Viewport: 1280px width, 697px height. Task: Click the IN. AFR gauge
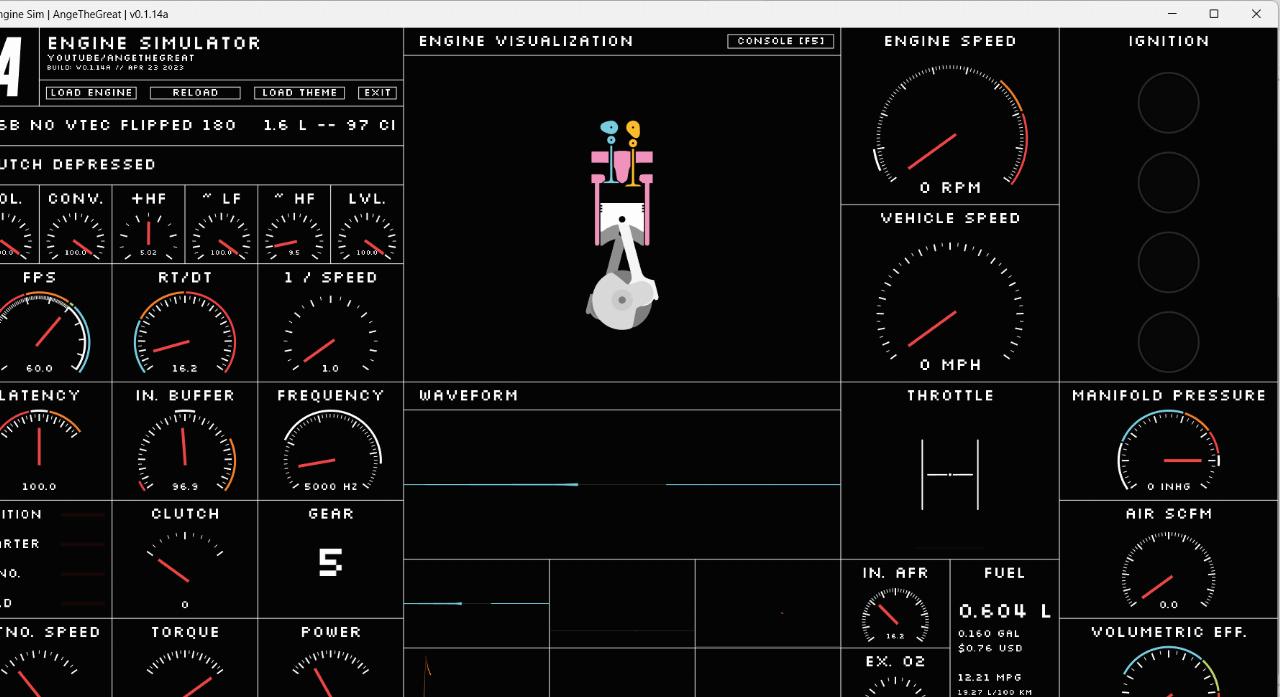(x=895, y=614)
